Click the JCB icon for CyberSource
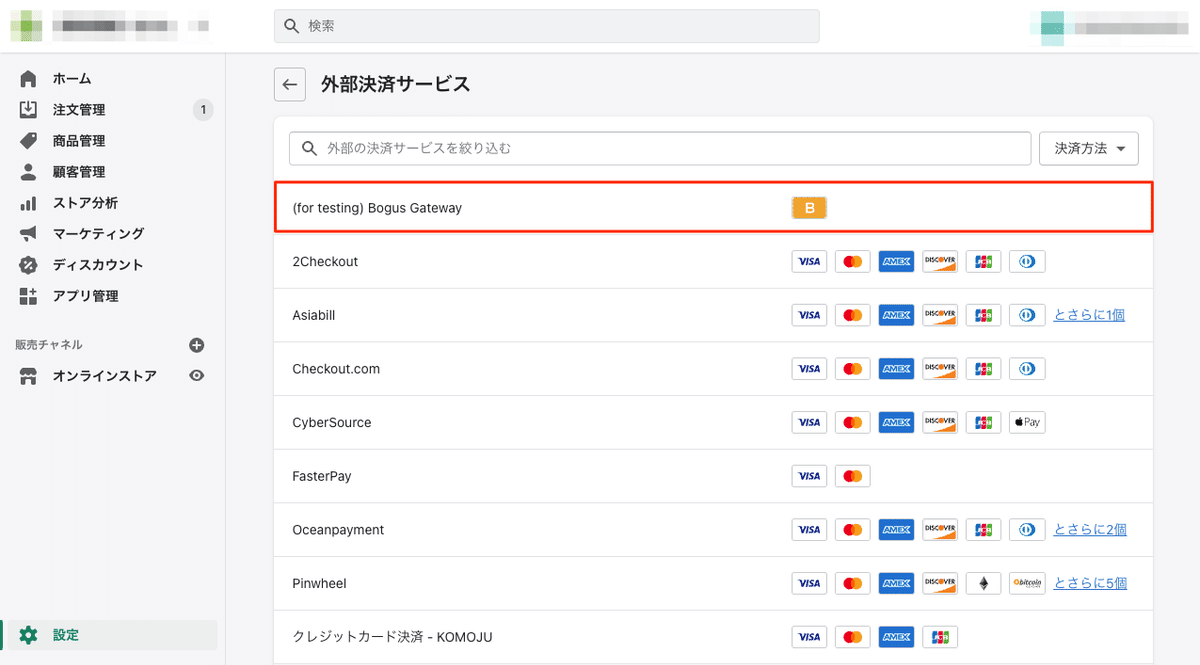 click(983, 422)
